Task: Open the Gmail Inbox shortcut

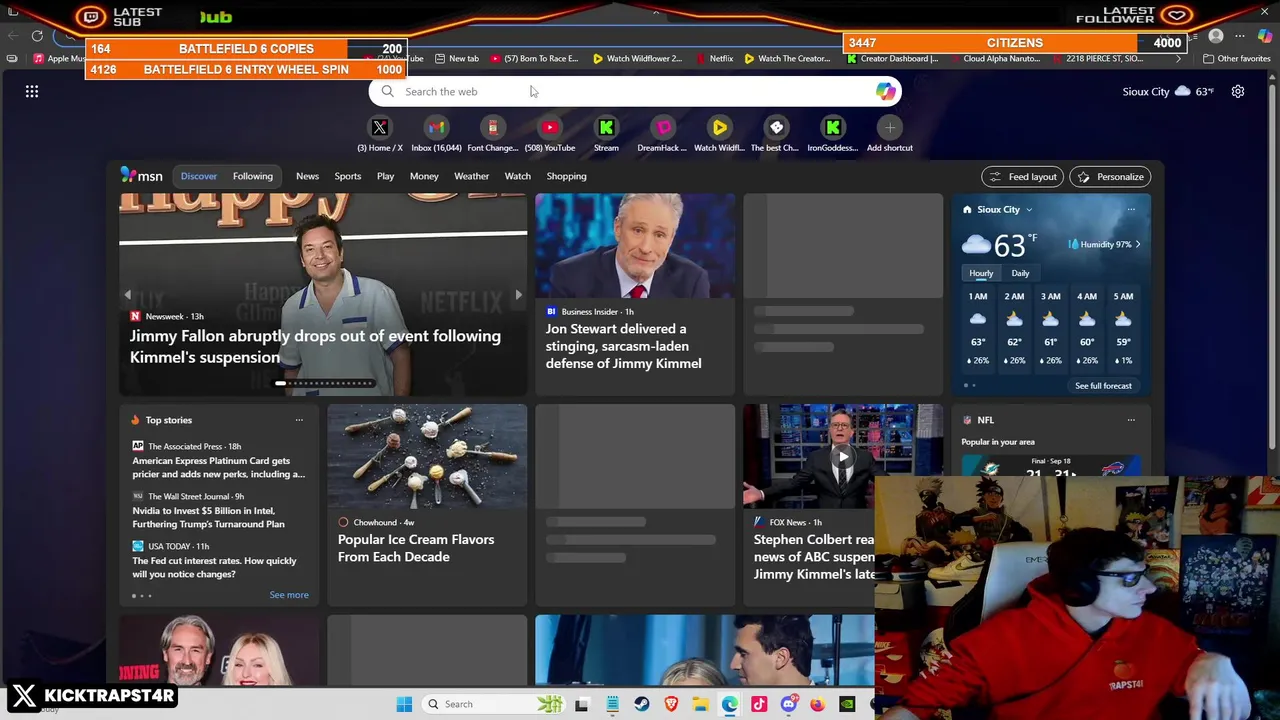Action: coord(436,134)
